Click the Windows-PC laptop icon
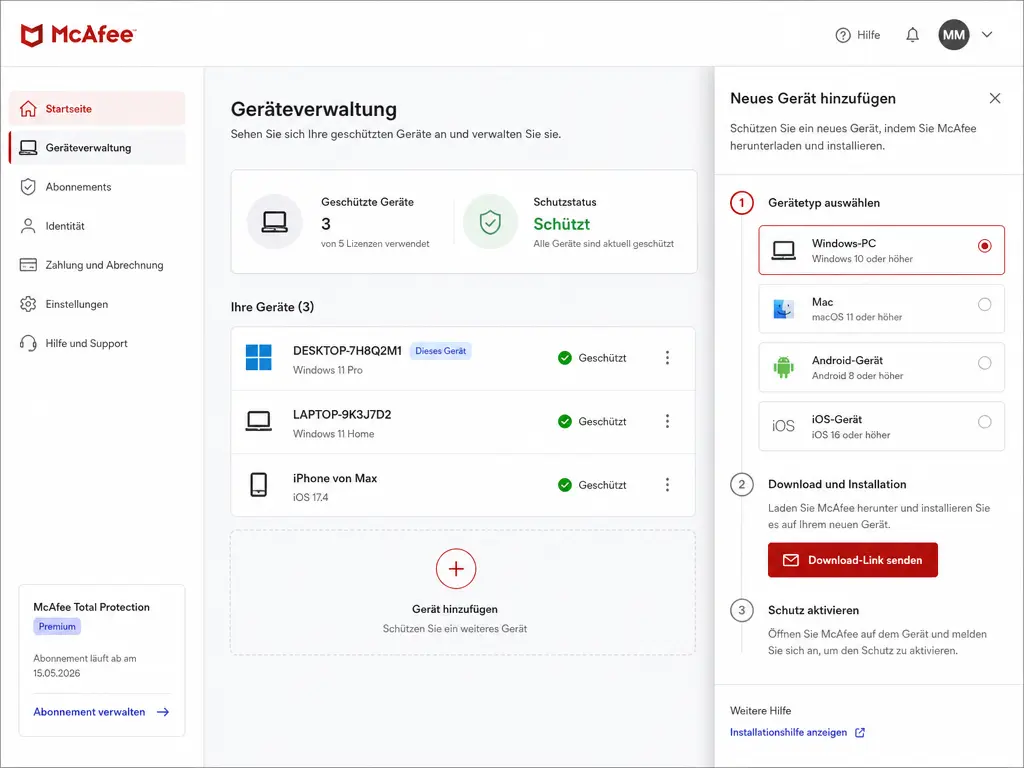The image size is (1024, 768). coord(784,250)
